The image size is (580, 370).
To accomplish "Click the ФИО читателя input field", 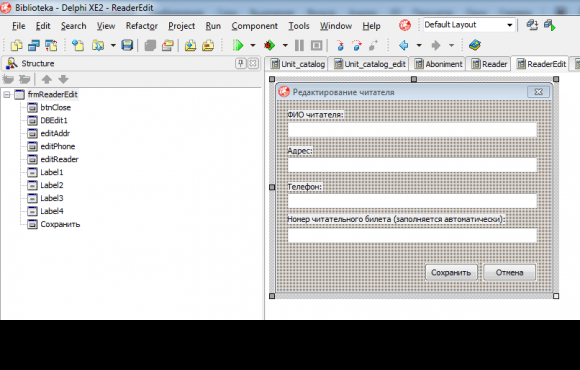I will 412,130.
